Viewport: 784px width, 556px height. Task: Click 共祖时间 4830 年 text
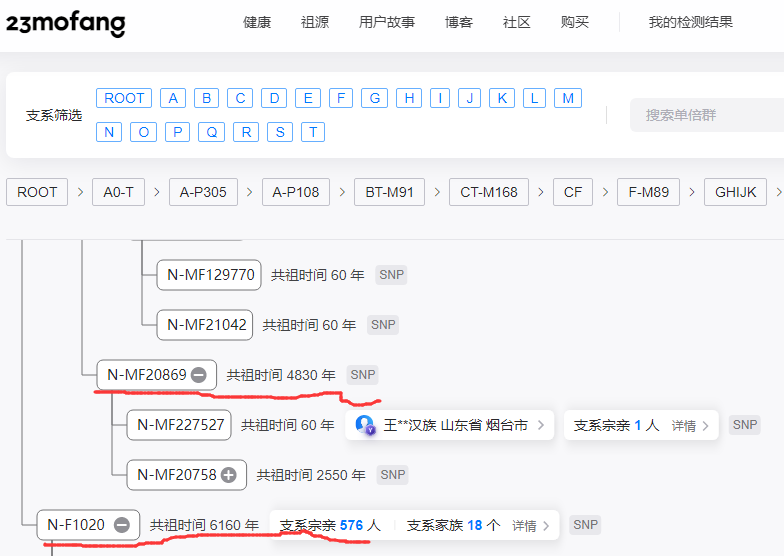pyautogui.click(x=281, y=375)
